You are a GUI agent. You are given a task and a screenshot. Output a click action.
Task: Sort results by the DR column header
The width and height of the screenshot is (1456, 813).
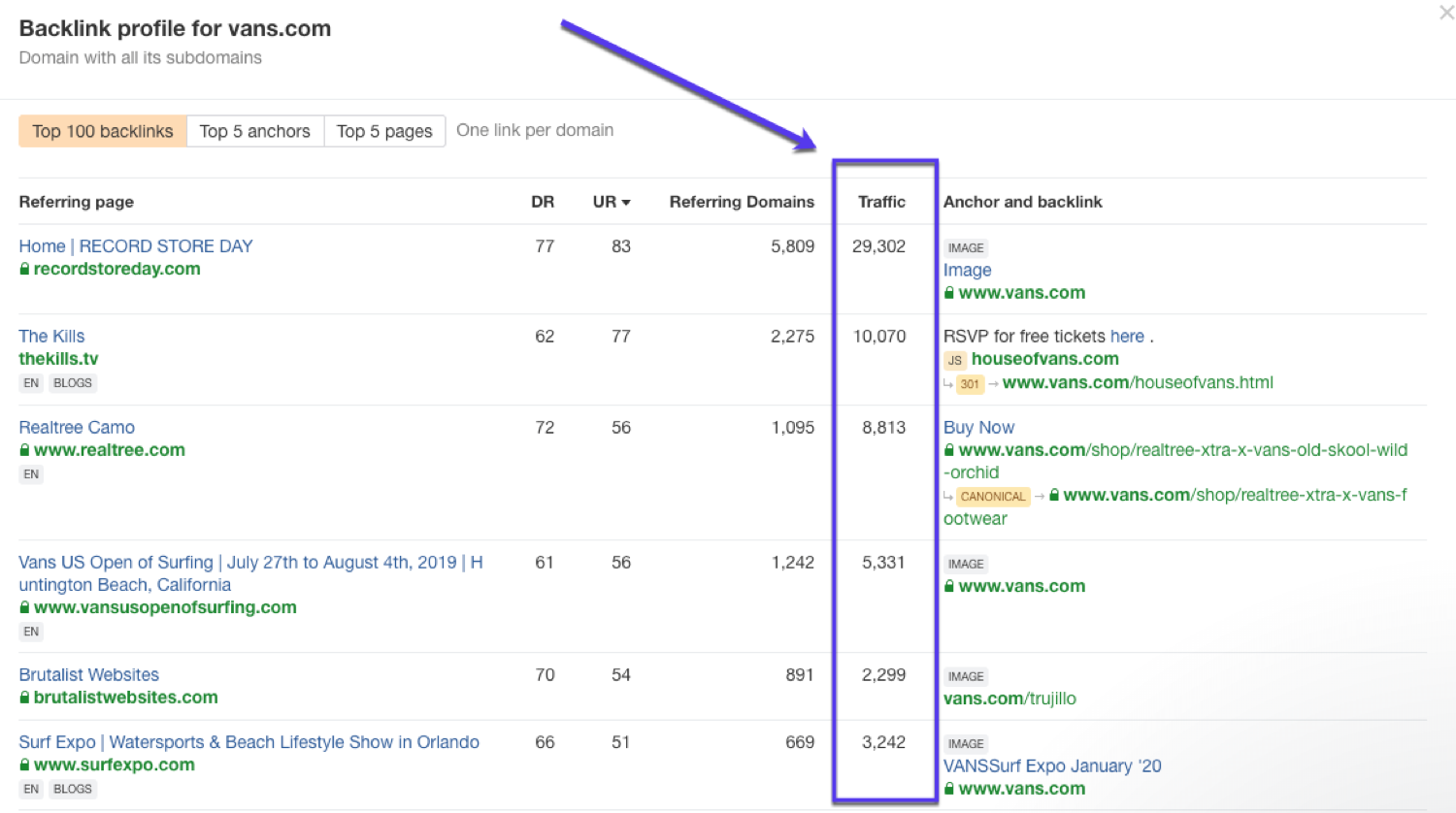(x=543, y=202)
